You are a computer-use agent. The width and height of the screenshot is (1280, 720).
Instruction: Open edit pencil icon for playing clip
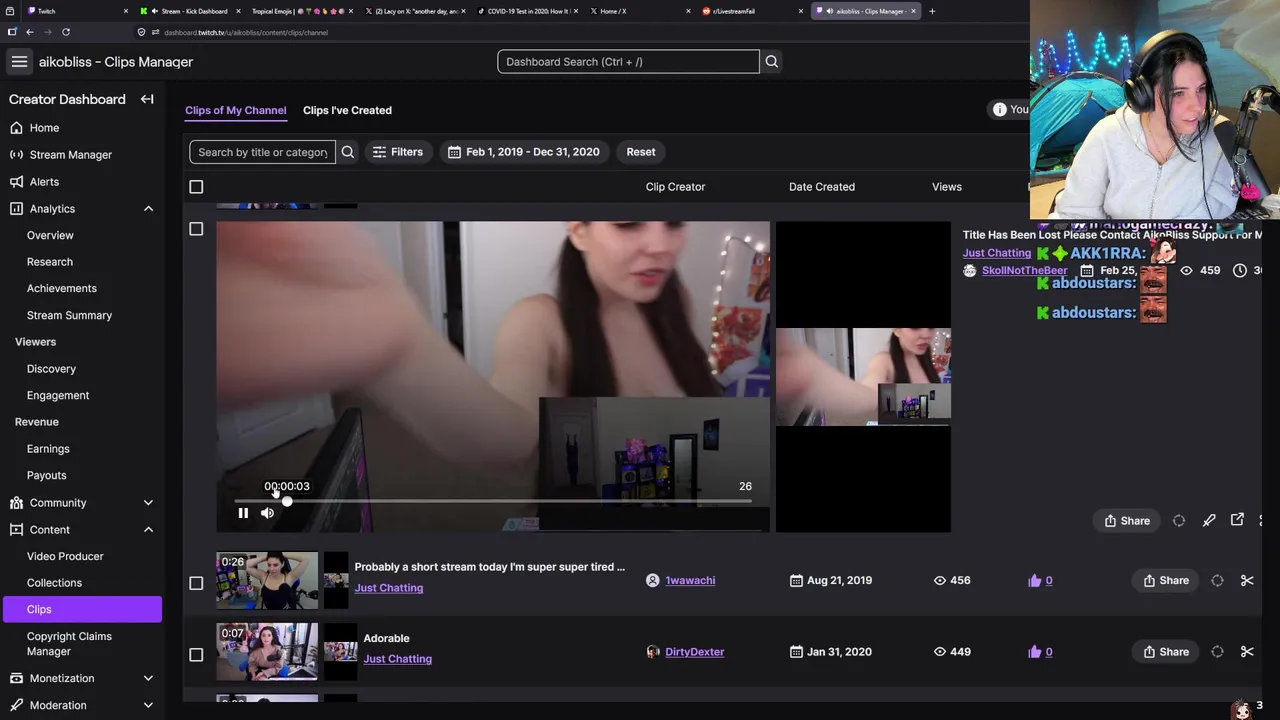click(x=1209, y=520)
